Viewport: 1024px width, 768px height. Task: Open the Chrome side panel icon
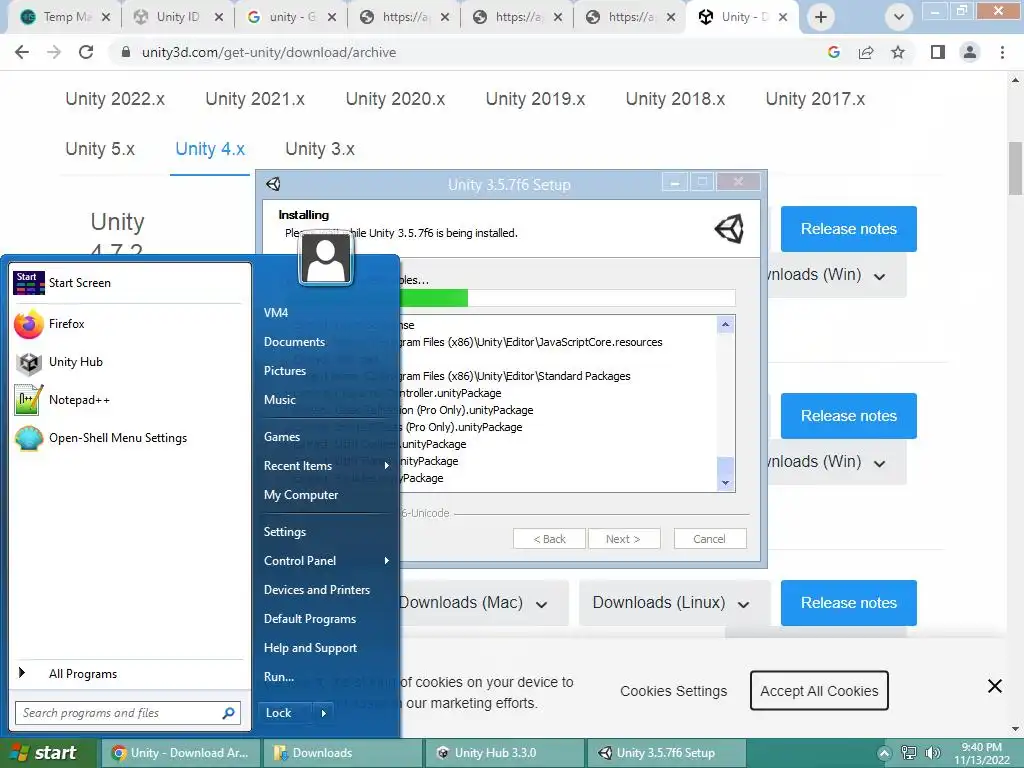pos(938,52)
